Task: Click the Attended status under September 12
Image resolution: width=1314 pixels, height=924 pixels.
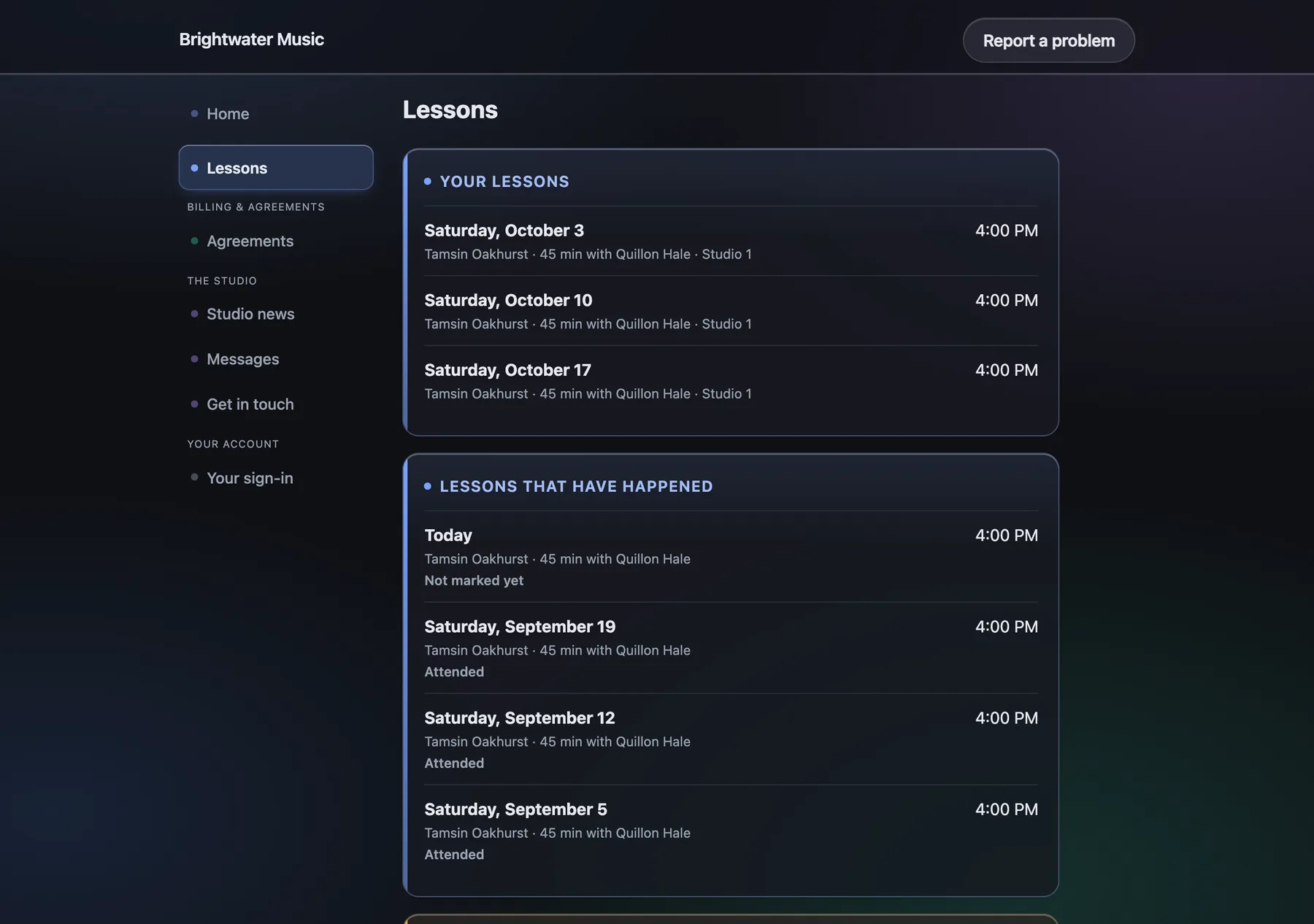Action: (454, 763)
